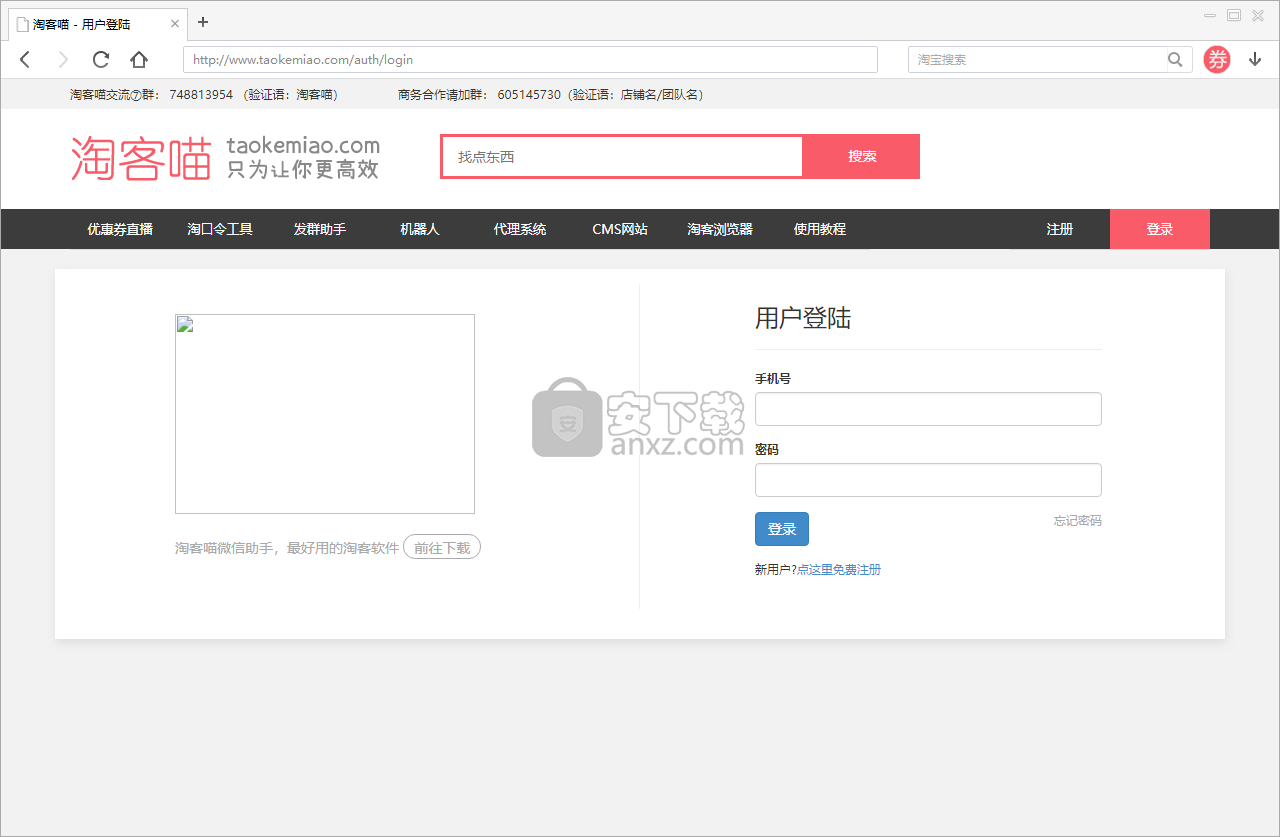
Task: Open downloads with the down arrow icon
Action: 1255,60
